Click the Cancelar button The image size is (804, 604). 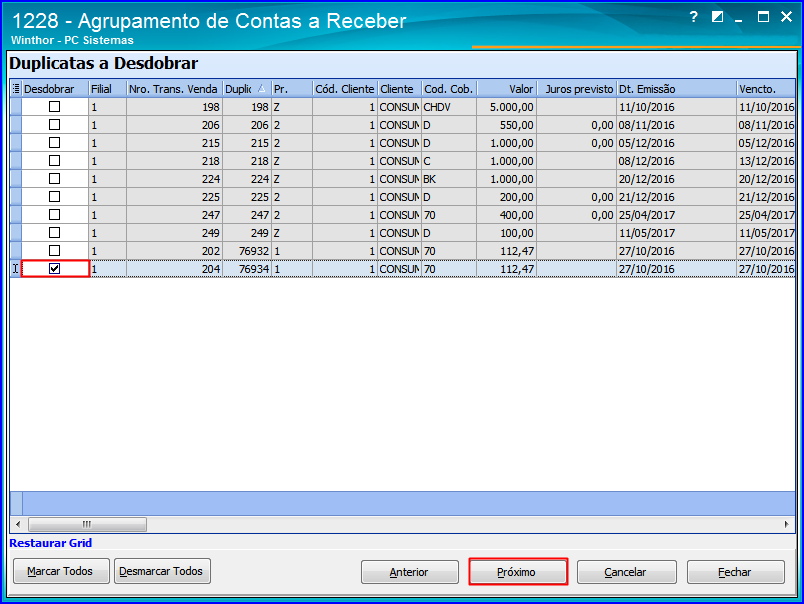pyautogui.click(x=627, y=572)
